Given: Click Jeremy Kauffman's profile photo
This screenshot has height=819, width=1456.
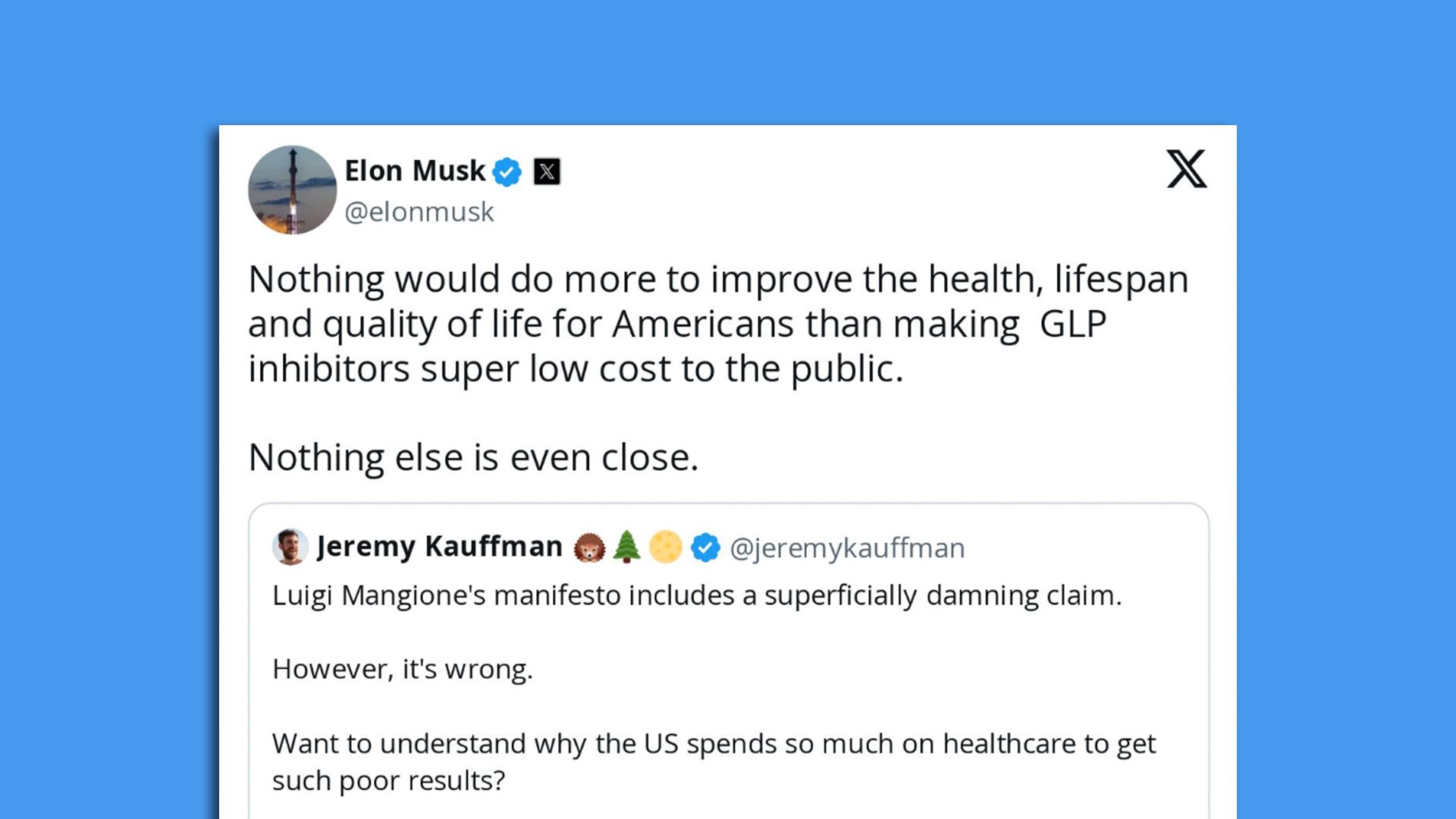Looking at the screenshot, I should tap(290, 546).
